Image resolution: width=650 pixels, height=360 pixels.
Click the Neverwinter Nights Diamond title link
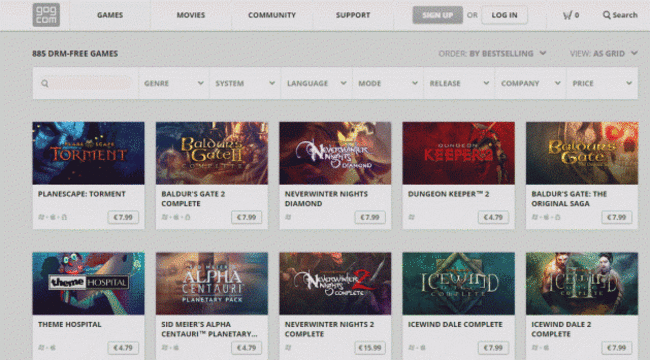click(326, 199)
